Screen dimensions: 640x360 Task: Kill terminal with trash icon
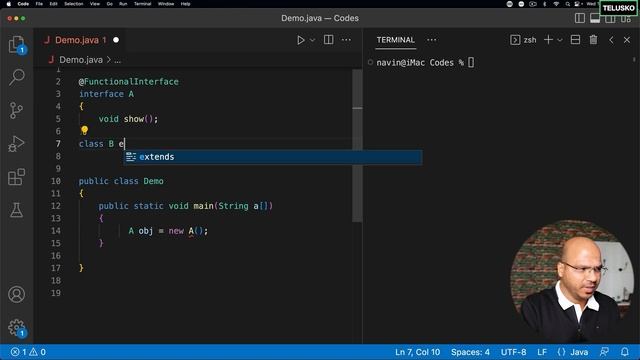coord(593,40)
